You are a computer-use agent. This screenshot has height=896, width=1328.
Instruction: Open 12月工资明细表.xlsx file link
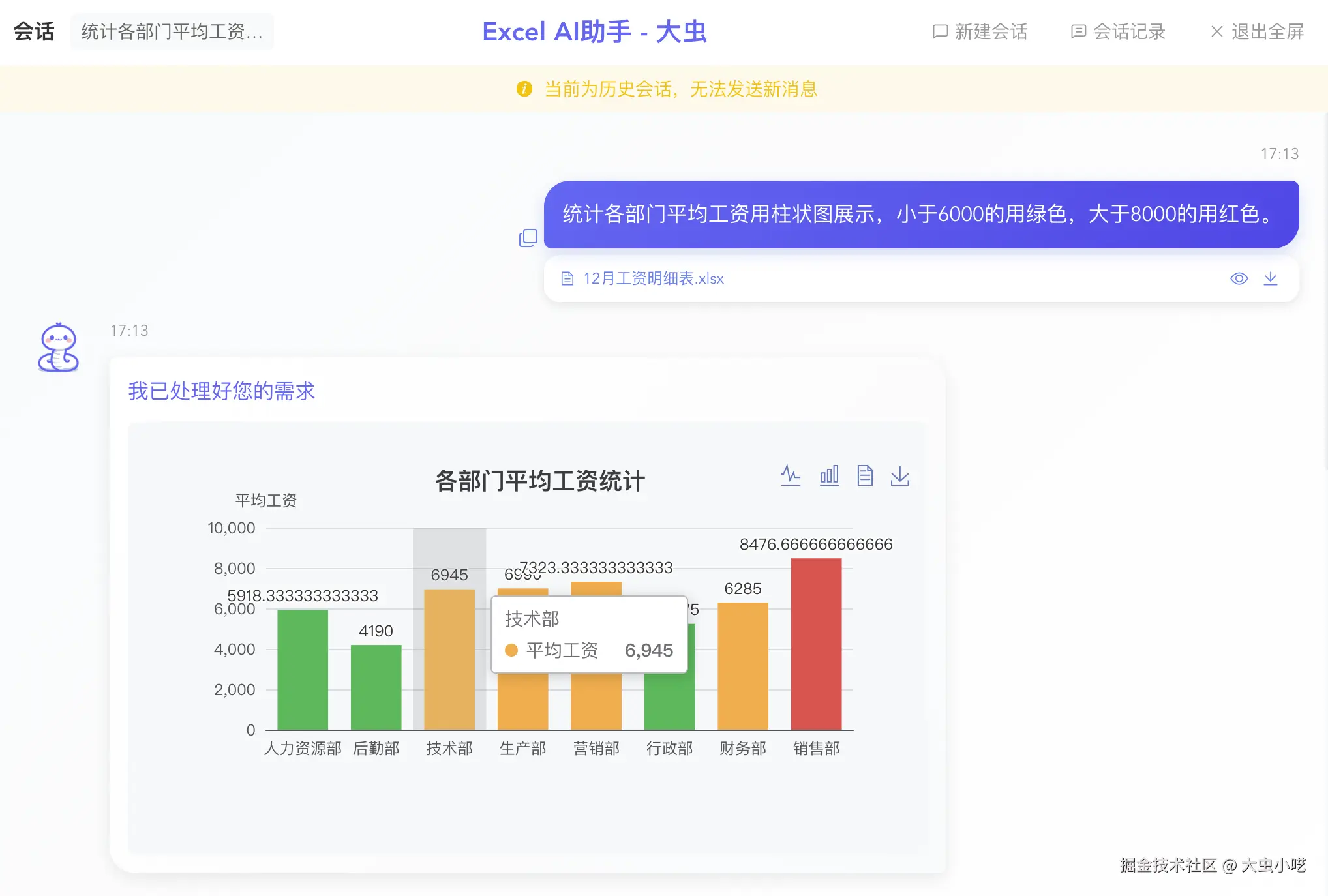click(x=653, y=278)
